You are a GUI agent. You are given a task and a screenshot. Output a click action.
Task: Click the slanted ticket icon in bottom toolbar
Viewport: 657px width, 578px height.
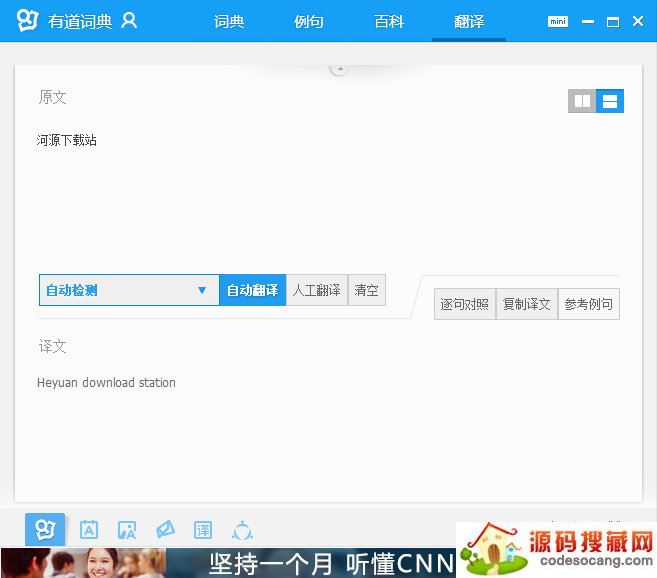click(x=165, y=530)
